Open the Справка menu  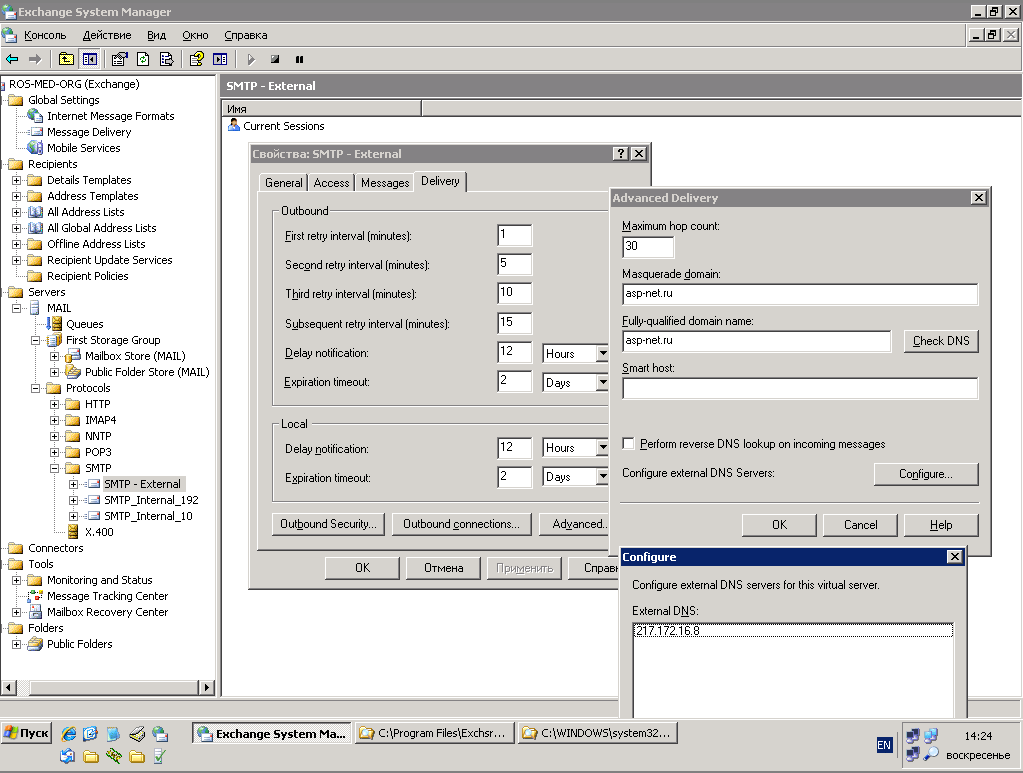tap(245, 35)
